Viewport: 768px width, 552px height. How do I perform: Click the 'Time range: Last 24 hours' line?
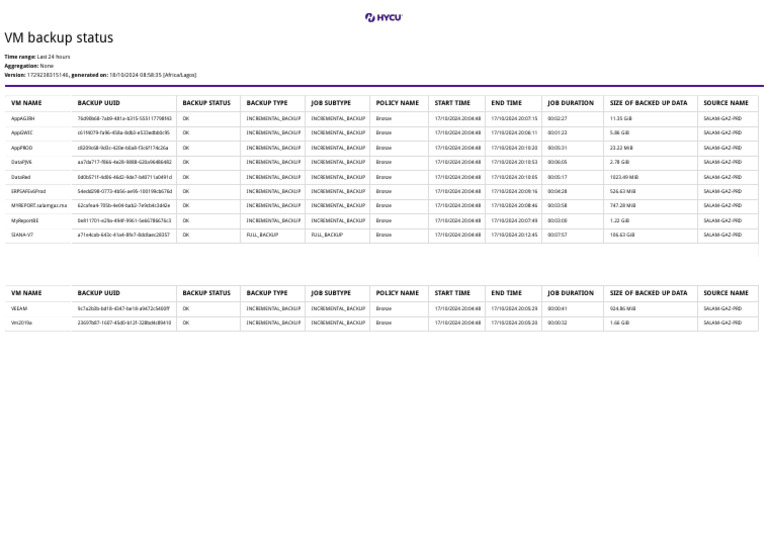(x=37, y=57)
